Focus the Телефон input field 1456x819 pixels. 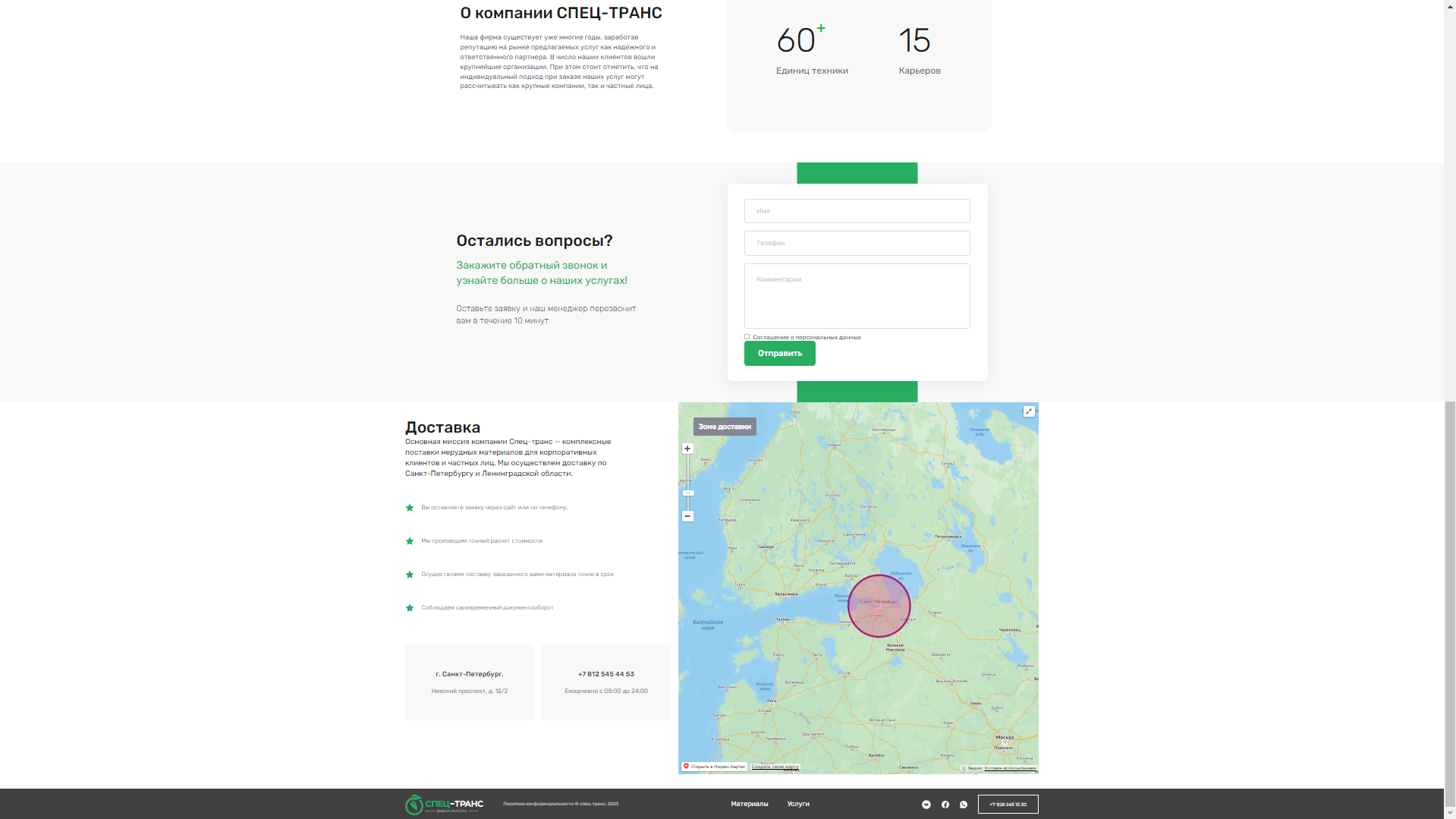pyautogui.click(x=857, y=243)
